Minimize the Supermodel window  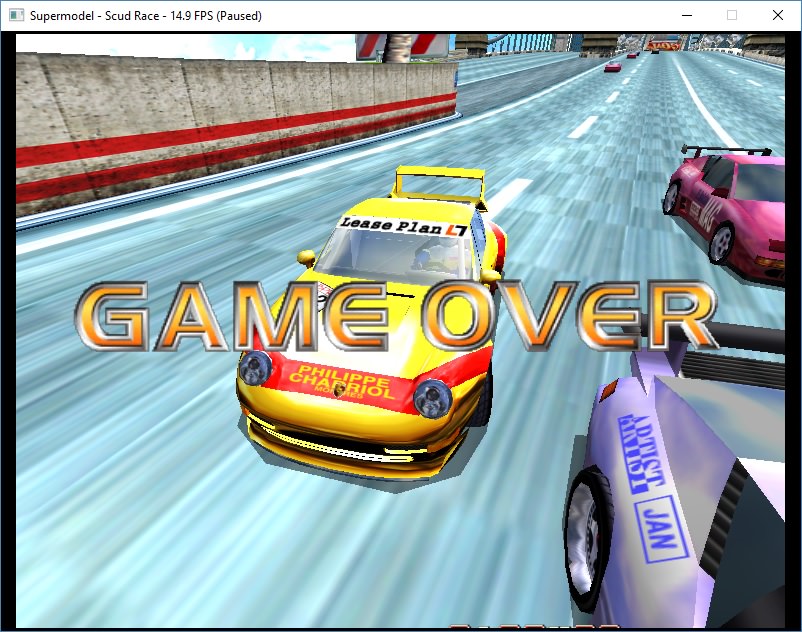(x=687, y=15)
